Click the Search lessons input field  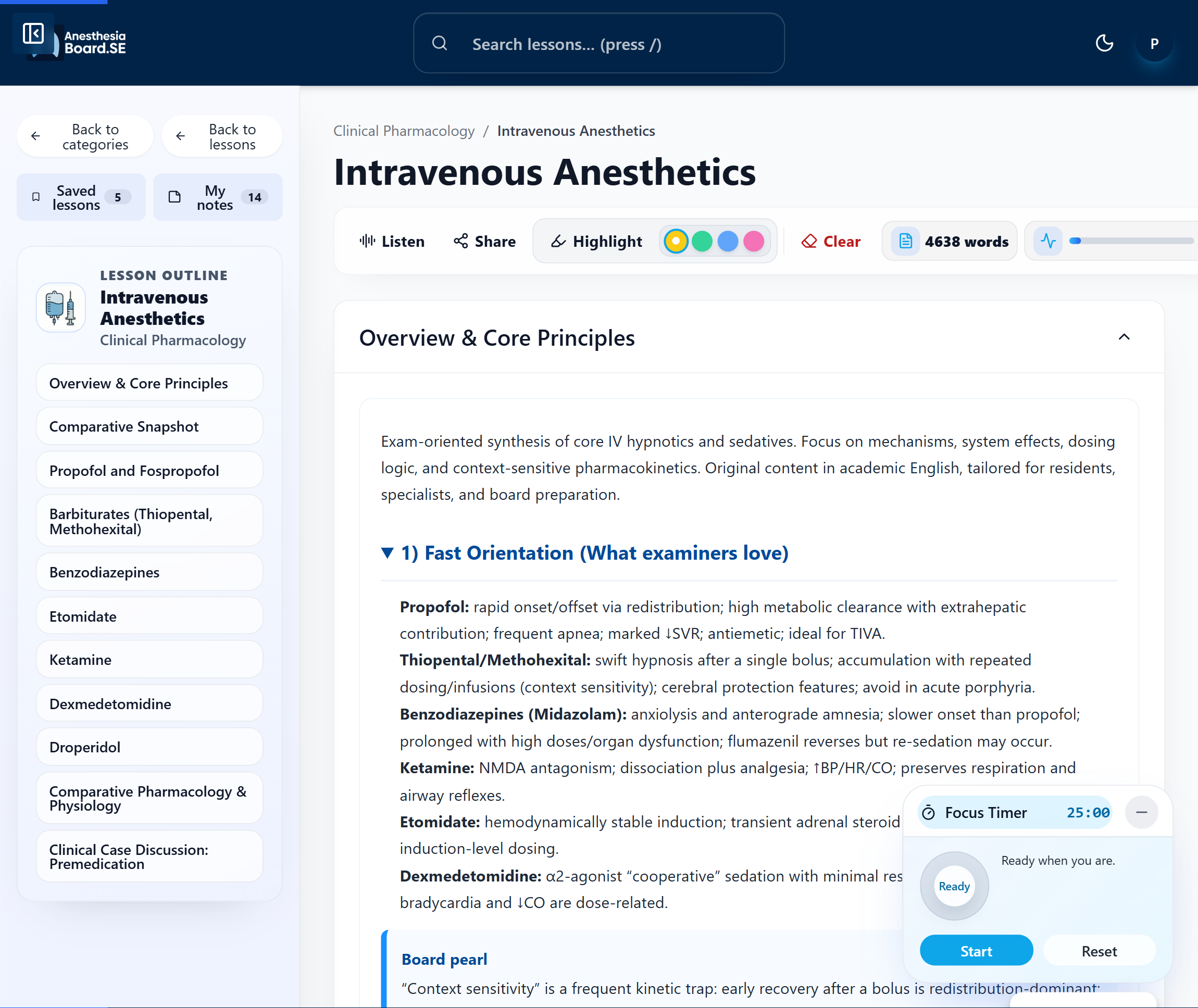pos(598,44)
